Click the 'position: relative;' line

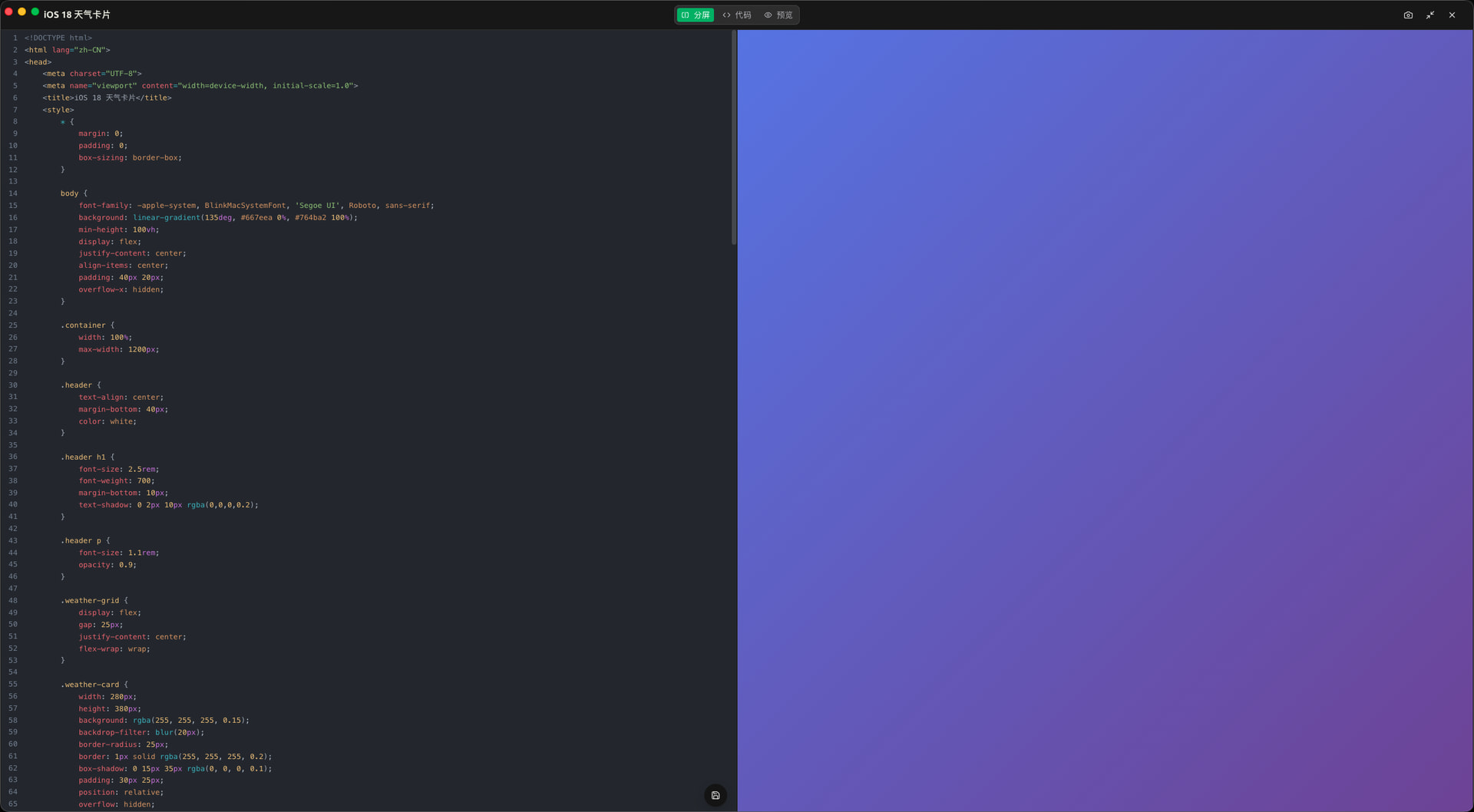pyautogui.click(x=121, y=792)
